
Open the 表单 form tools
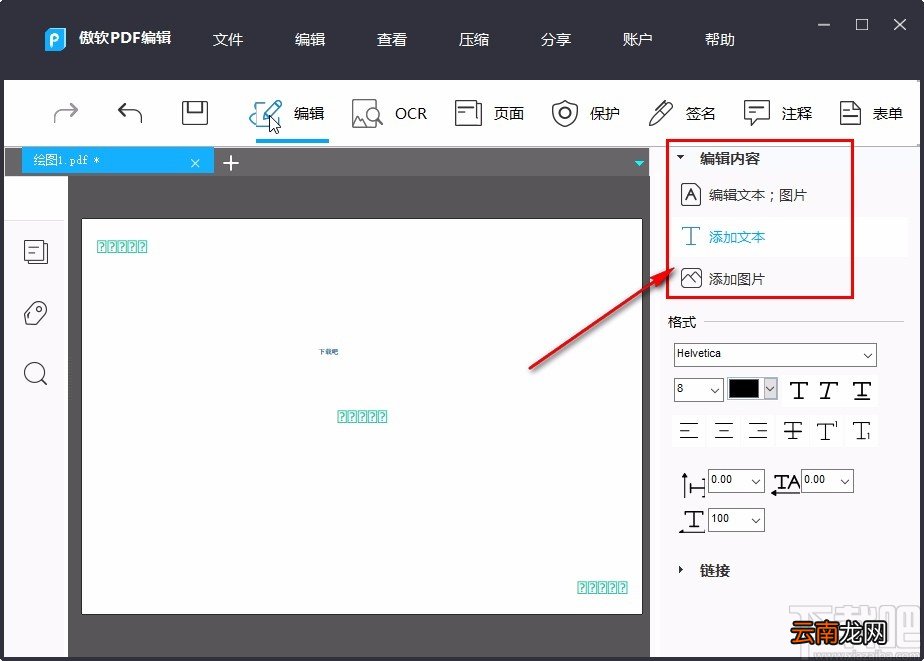pos(870,113)
